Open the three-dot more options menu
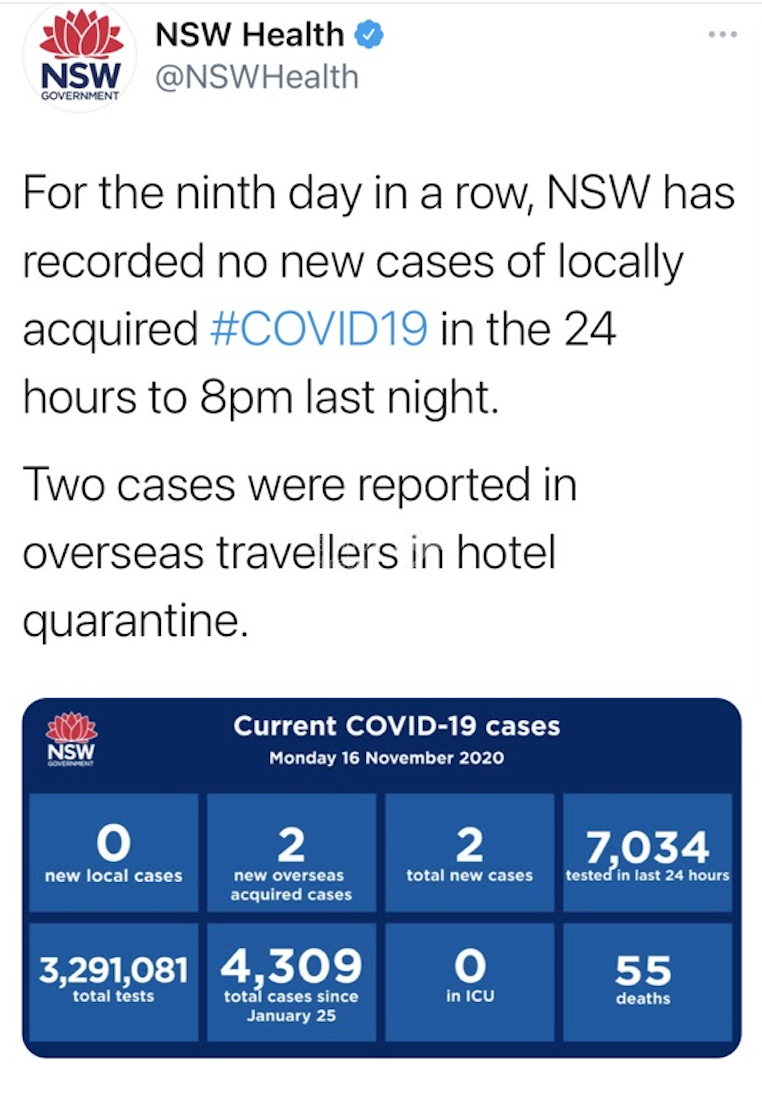The height and width of the screenshot is (1098, 762). pyautogui.click(x=723, y=34)
